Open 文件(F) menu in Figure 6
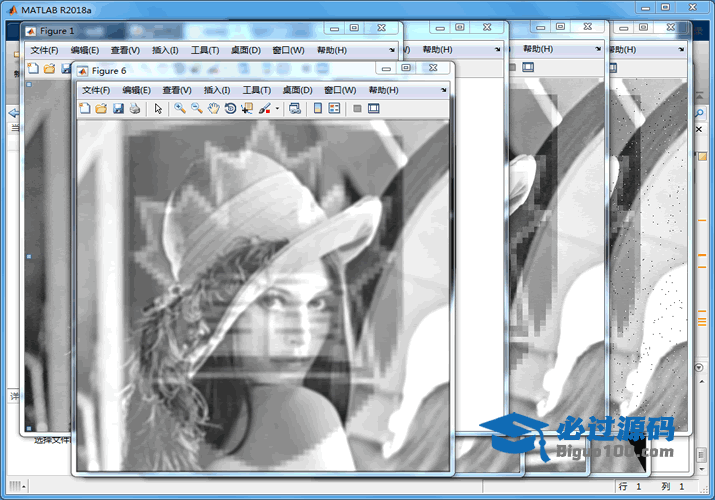The image size is (715, 500). [96, 90]
